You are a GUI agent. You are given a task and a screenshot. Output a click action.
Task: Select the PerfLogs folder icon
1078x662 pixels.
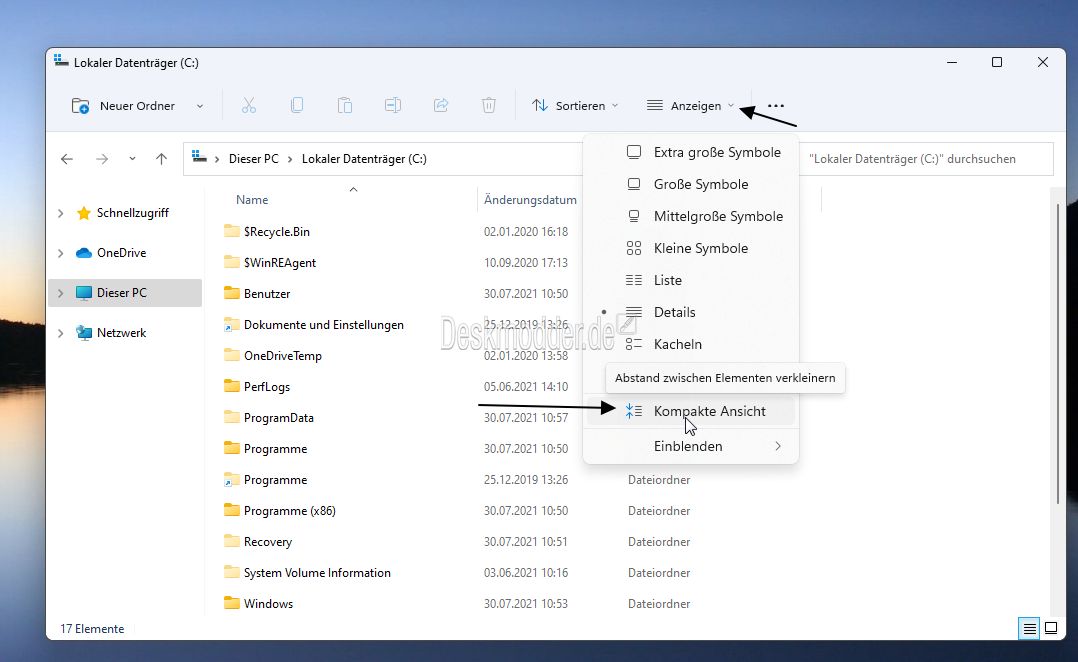click(232, 386)
